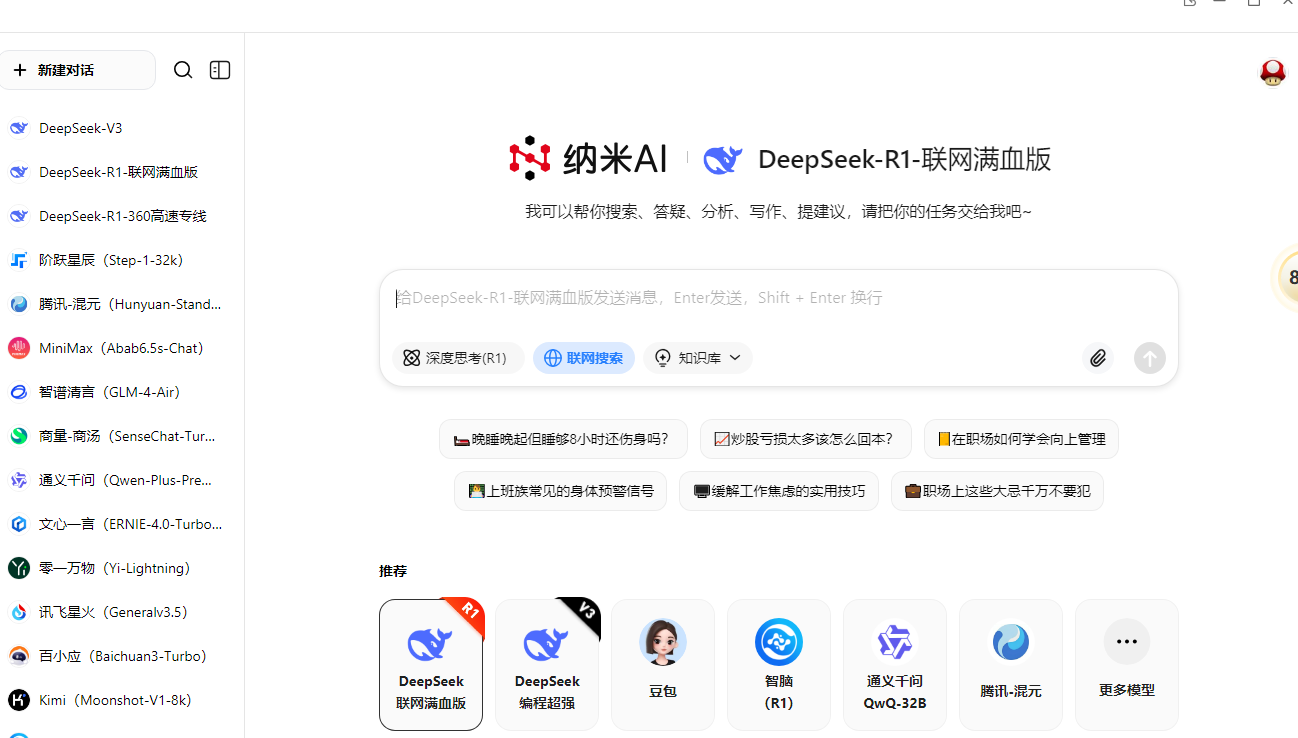Select MiniMax (Abab6.5s-Chat) model

[122, 348]
